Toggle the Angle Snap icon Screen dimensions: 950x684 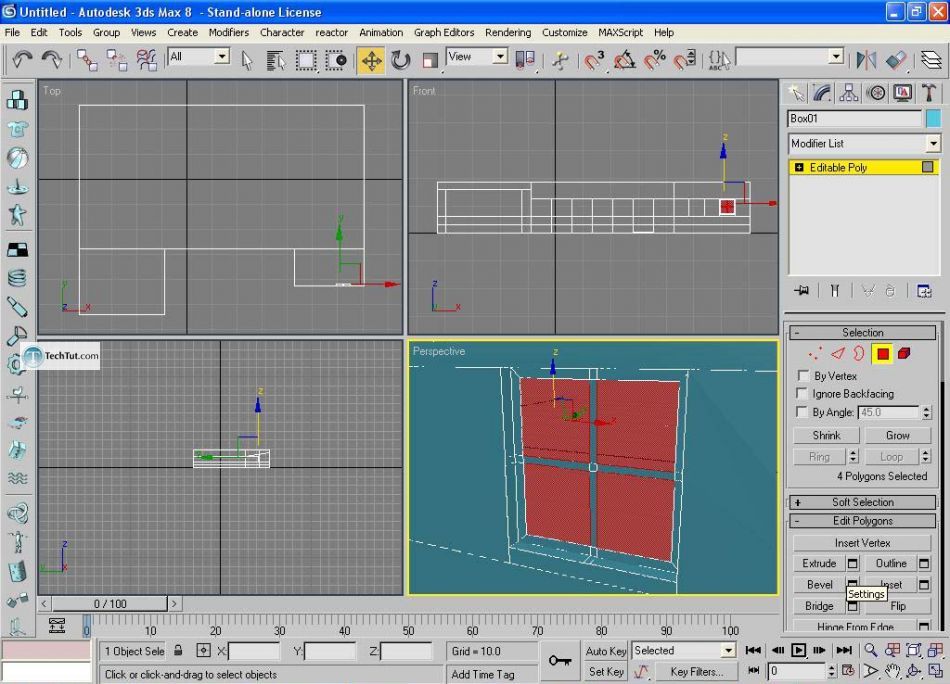click(625, 60)
